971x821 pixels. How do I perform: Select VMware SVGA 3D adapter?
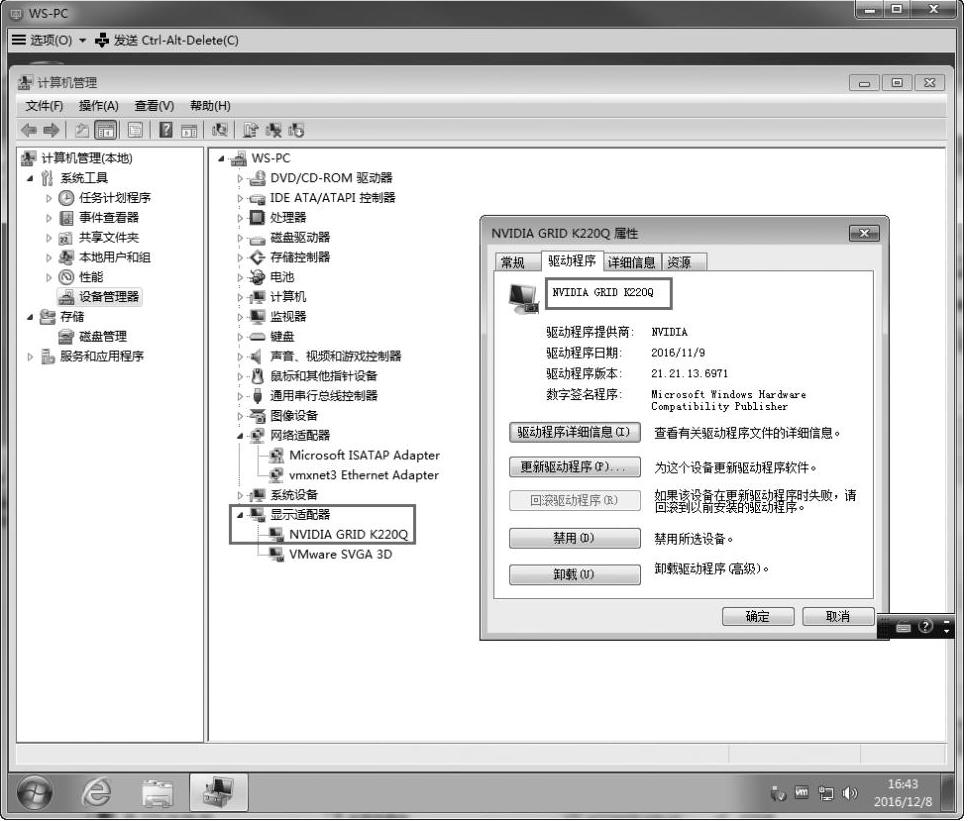[x=340, y=554]
